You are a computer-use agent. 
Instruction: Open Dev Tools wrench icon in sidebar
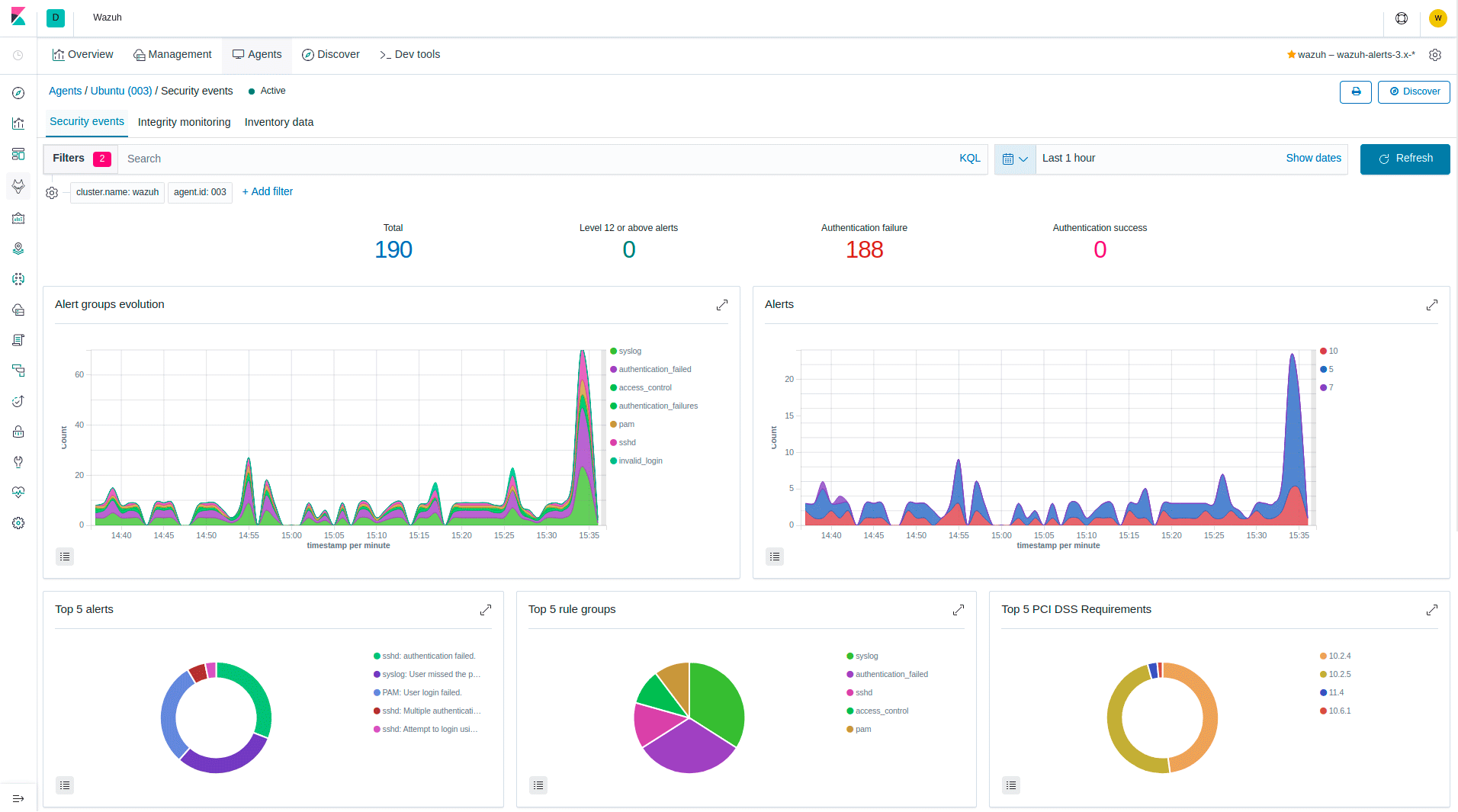[x=18, y=462]
